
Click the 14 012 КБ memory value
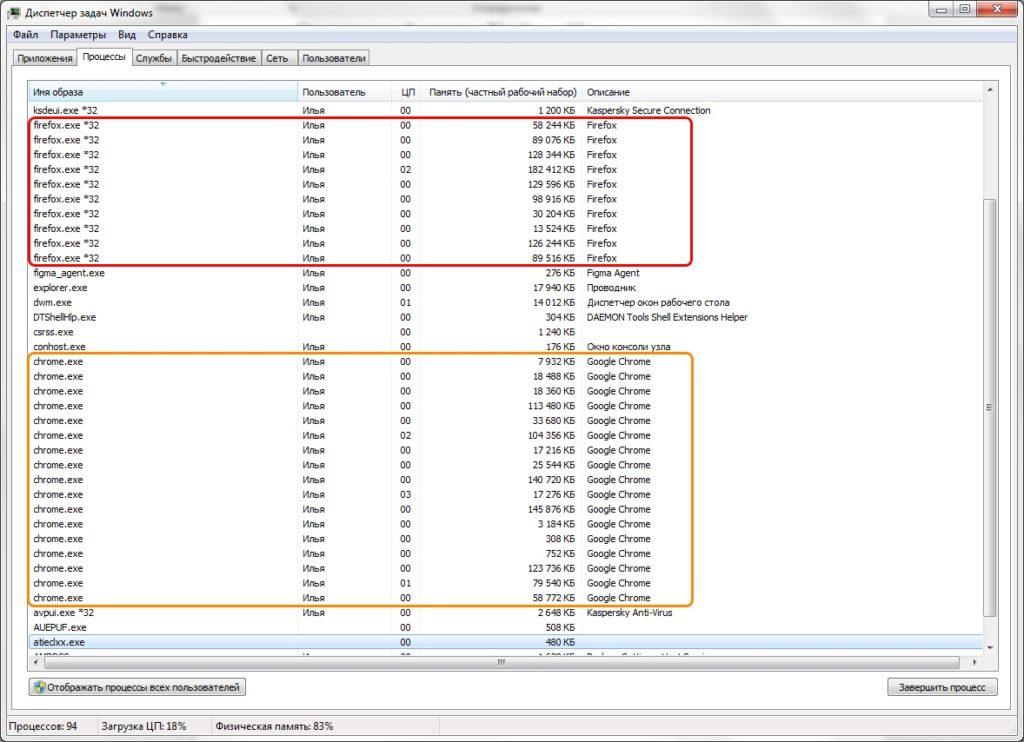coord(554,302)
